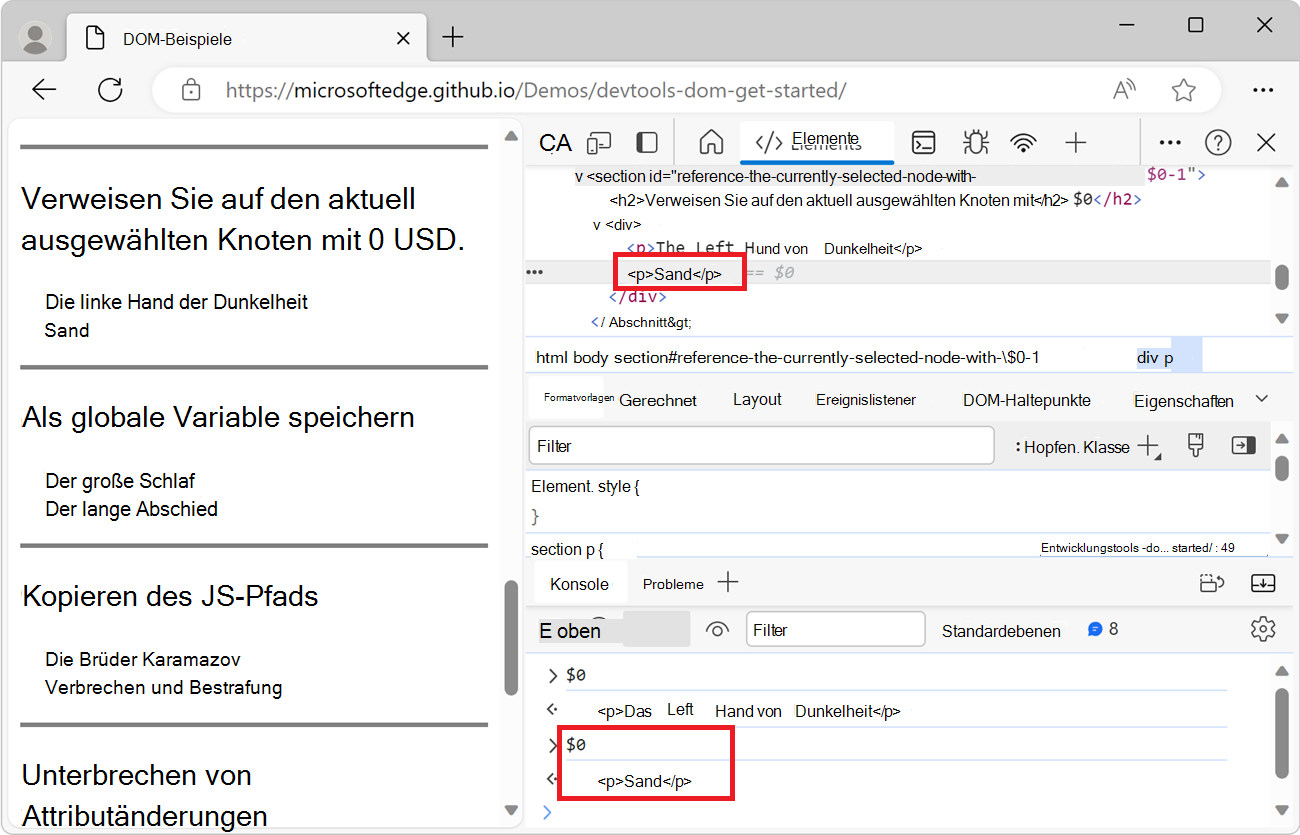Open the DevTools home panel icon
The image size is (1300, 835).
tap(711, 142)
